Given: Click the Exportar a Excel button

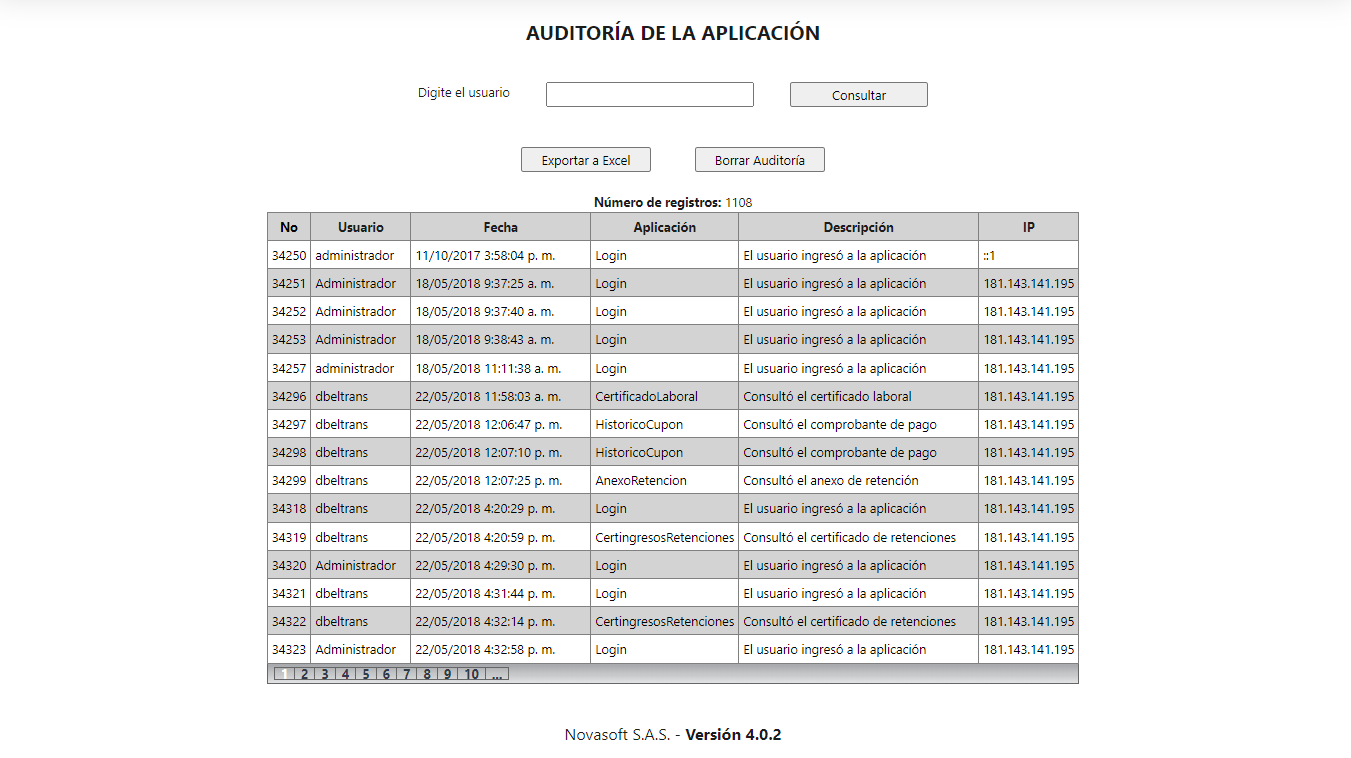Looking at the screenshot, I should click(x=585, y=159).
